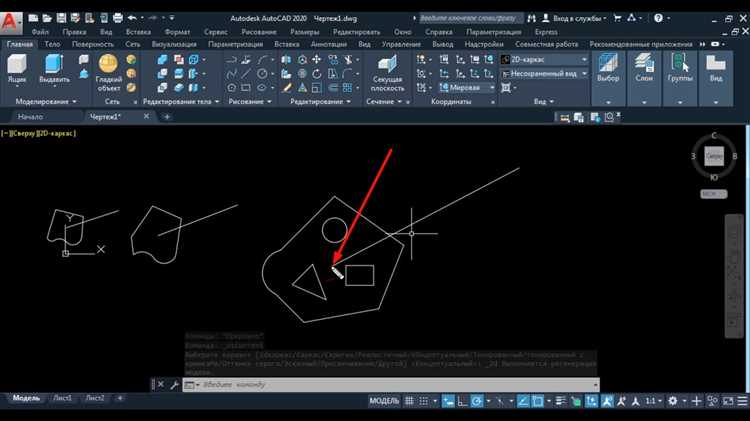Click the wrench icon beside the command line
Viewport: 750px width, 421px height.
(174, 385)
